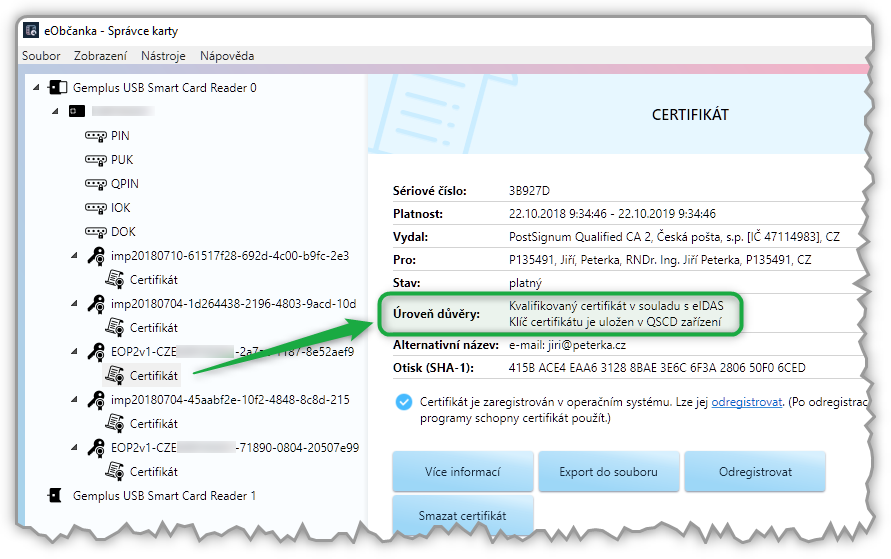Select the QPIN tree item
This screenshot has height=559, width=891.
pos(125,183)
